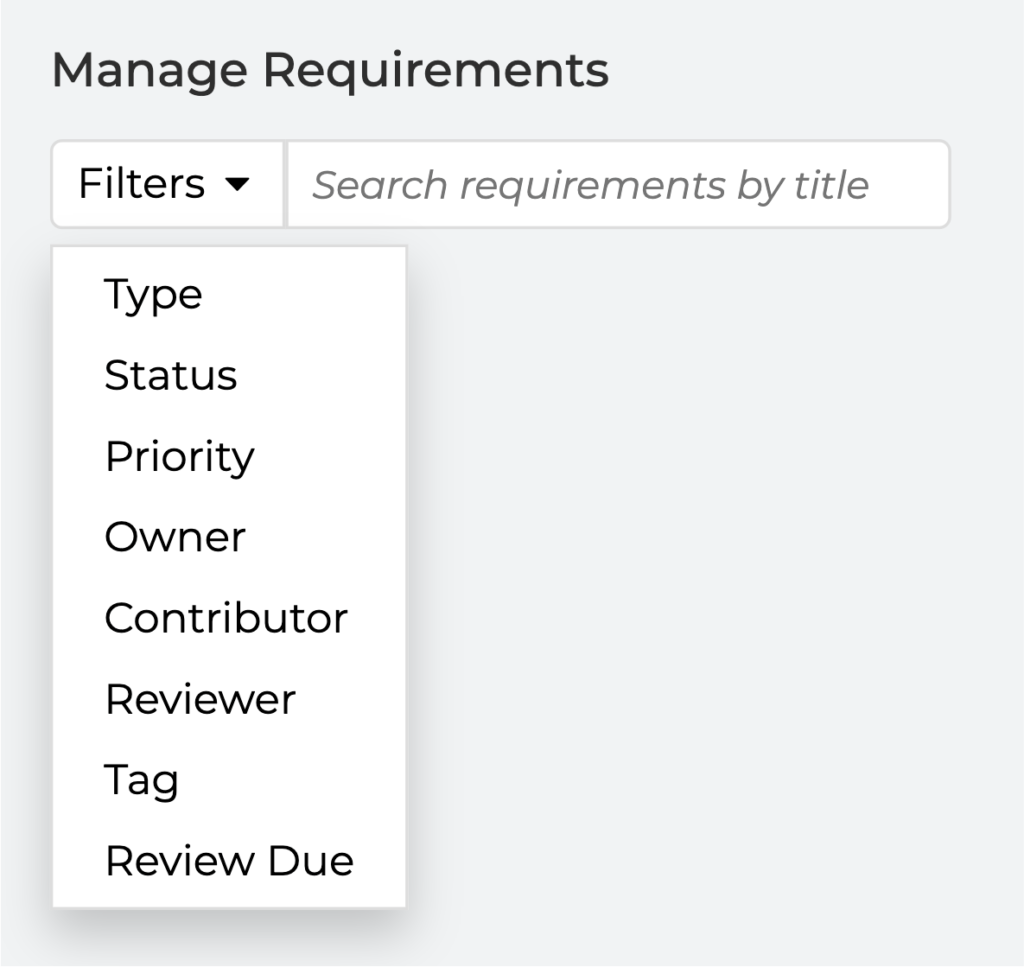Filter requirements by their status
This screenshot has height=967, width=1024.
click(x=229, y=375)
